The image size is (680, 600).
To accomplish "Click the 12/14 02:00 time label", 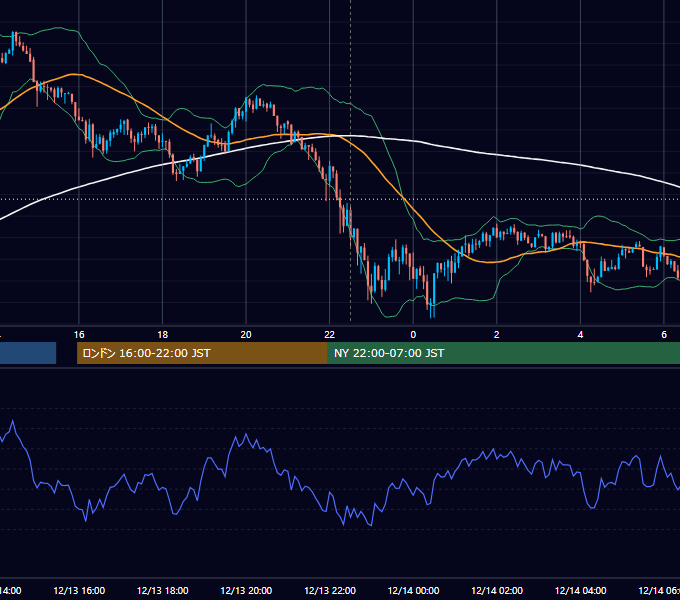I will click(x=497, y=590).
